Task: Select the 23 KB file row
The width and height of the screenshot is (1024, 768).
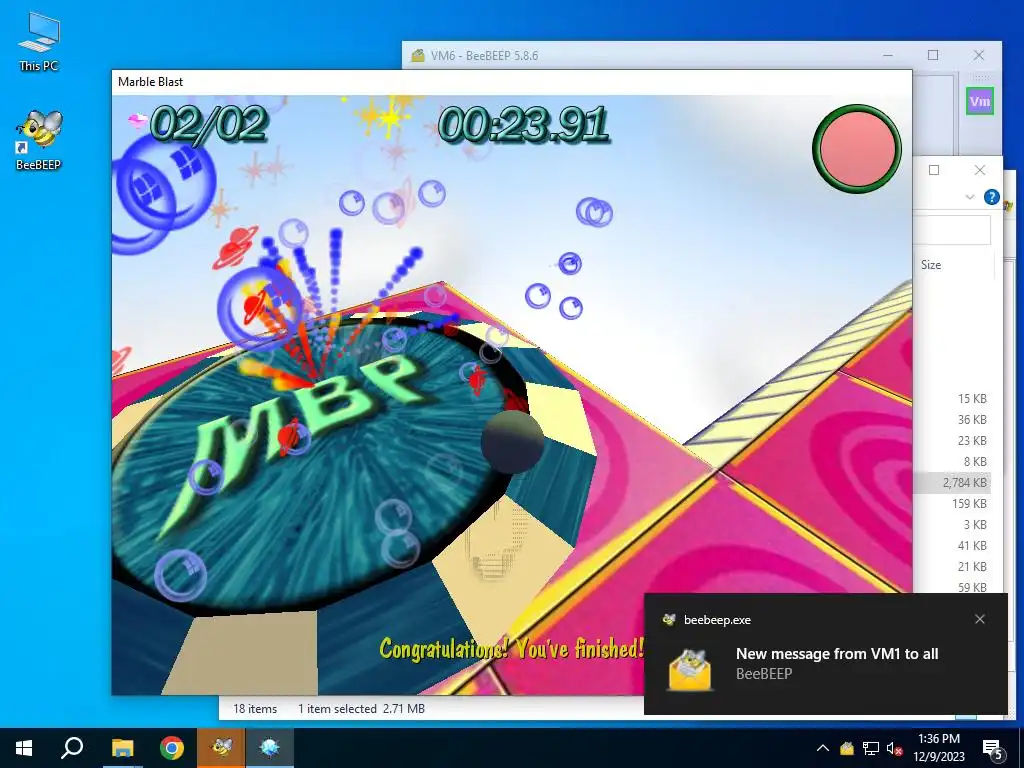Action: 953,440
